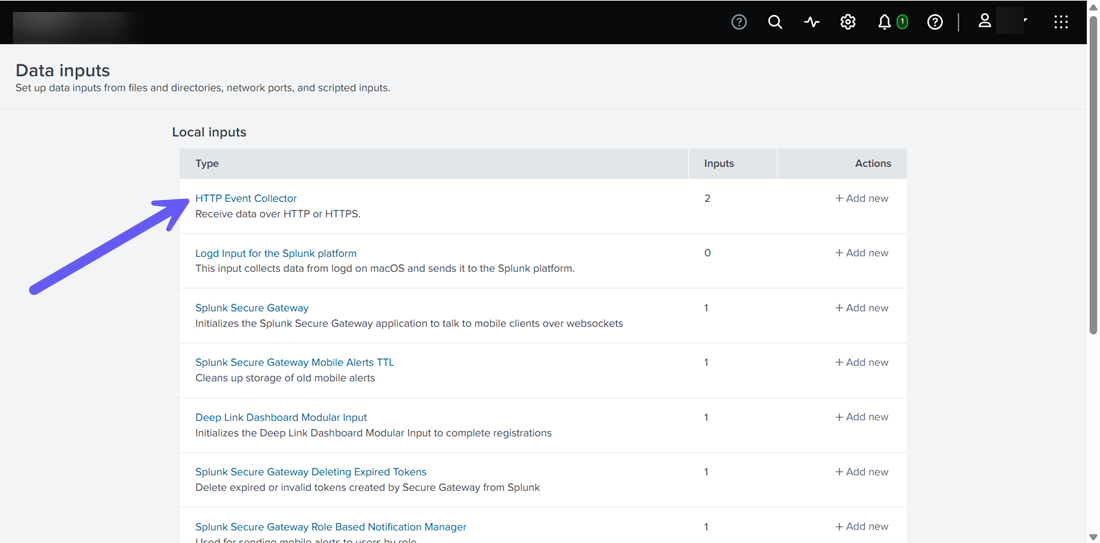This screenshot has width=1100, height=543.
Task: Click 'Receive data over HTTP or HTTPS.' description
Action: [278, 214]
